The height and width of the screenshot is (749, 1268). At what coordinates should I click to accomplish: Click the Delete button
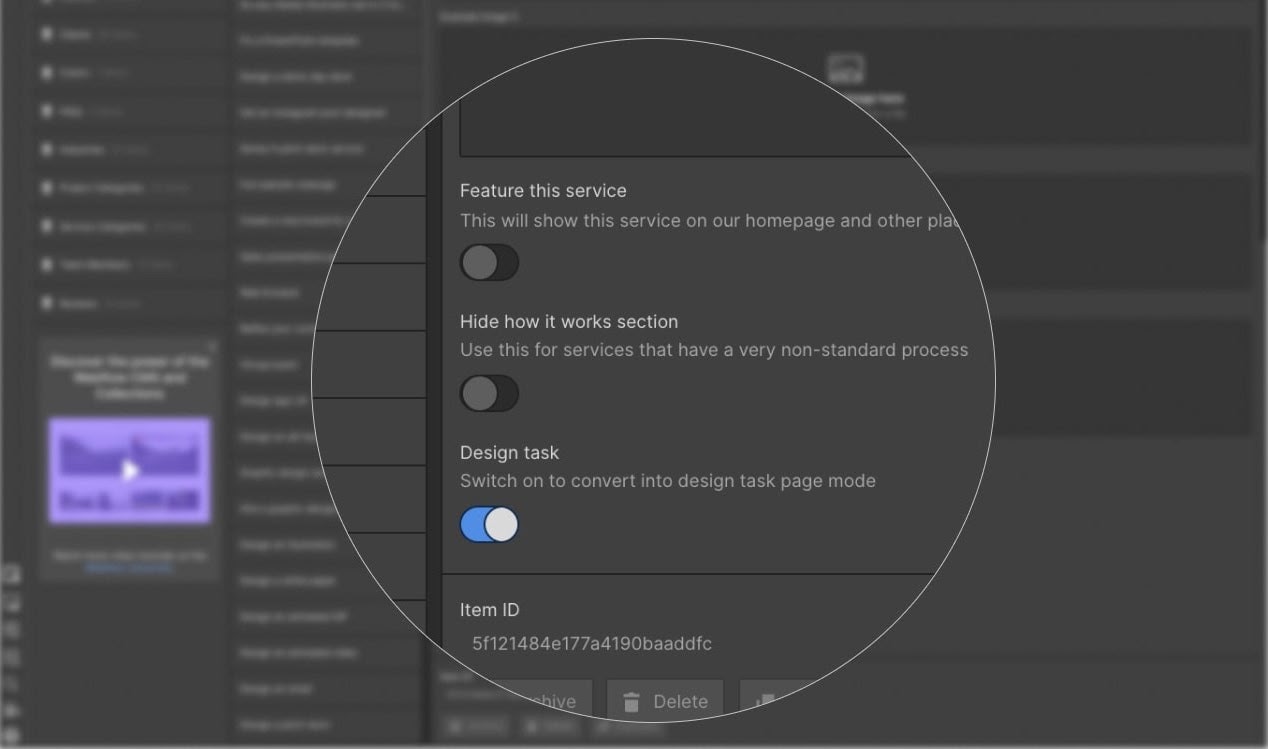pyautogui.click(x=665, y=701)
